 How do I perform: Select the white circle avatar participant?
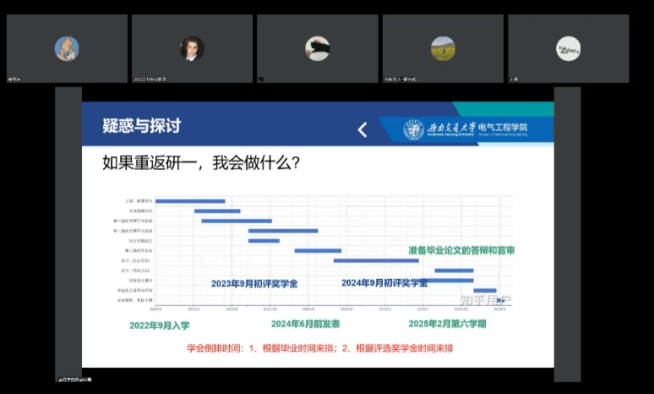pos(568,48)
